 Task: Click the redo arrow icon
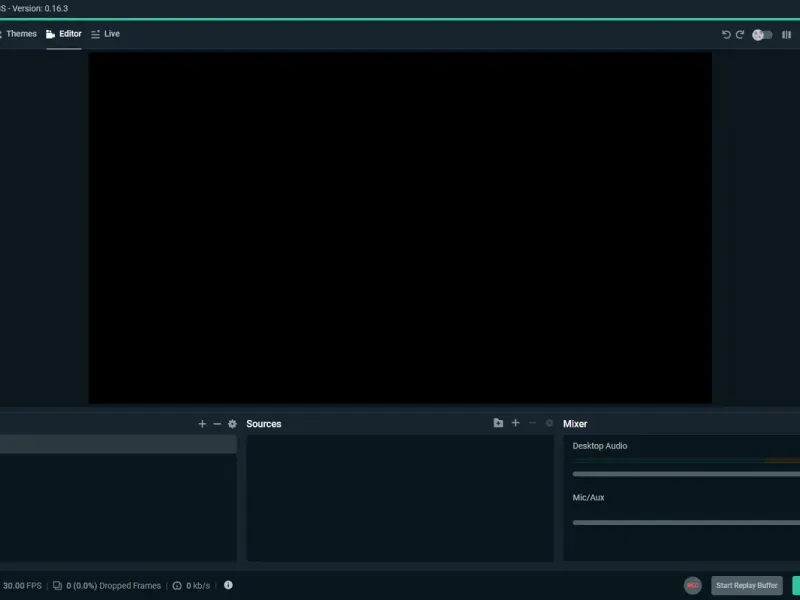[x=740, y=34]
